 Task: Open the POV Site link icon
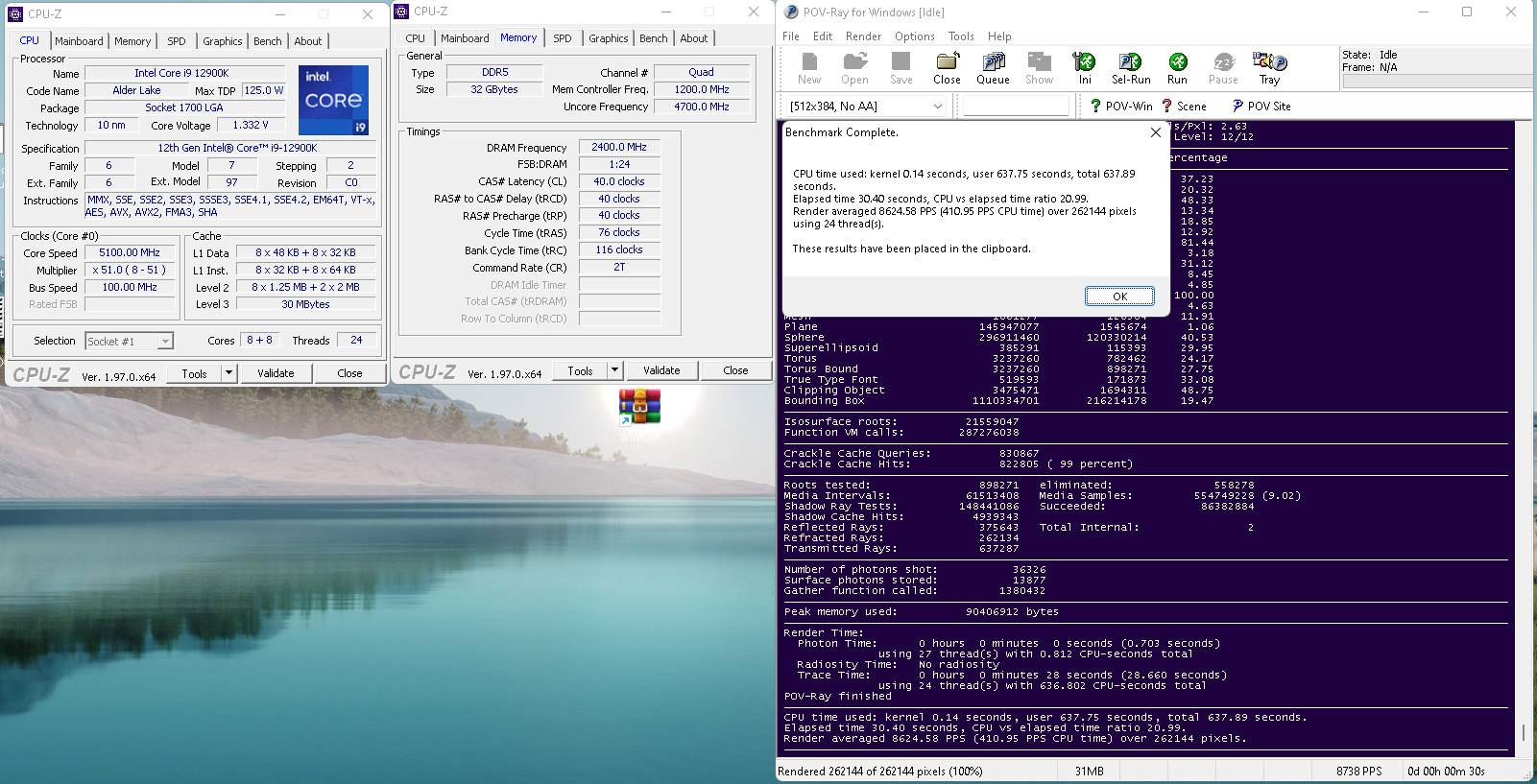pos(1237,106)
